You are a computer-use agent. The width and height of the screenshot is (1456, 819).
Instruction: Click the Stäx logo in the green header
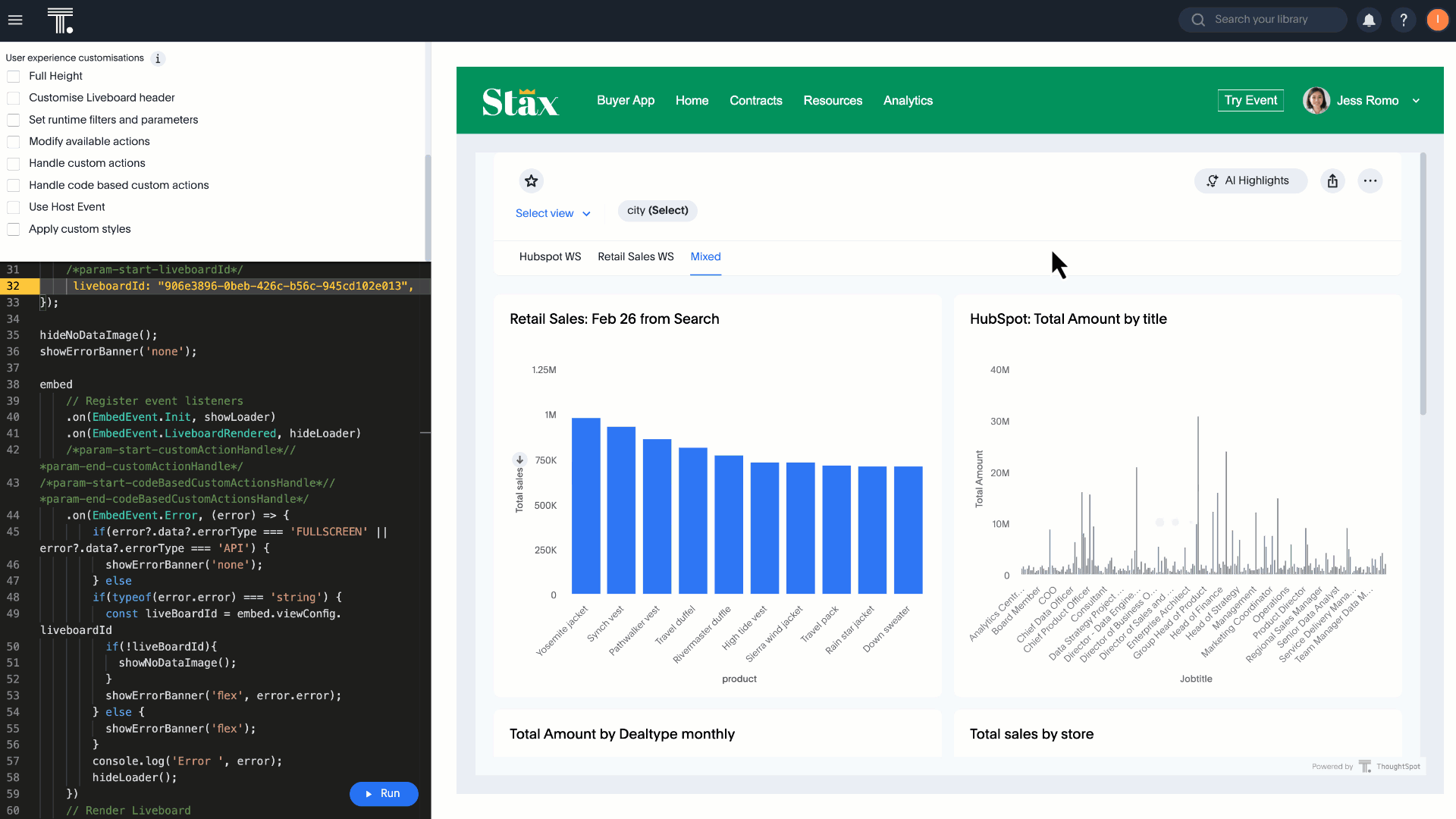coord(520,100)
